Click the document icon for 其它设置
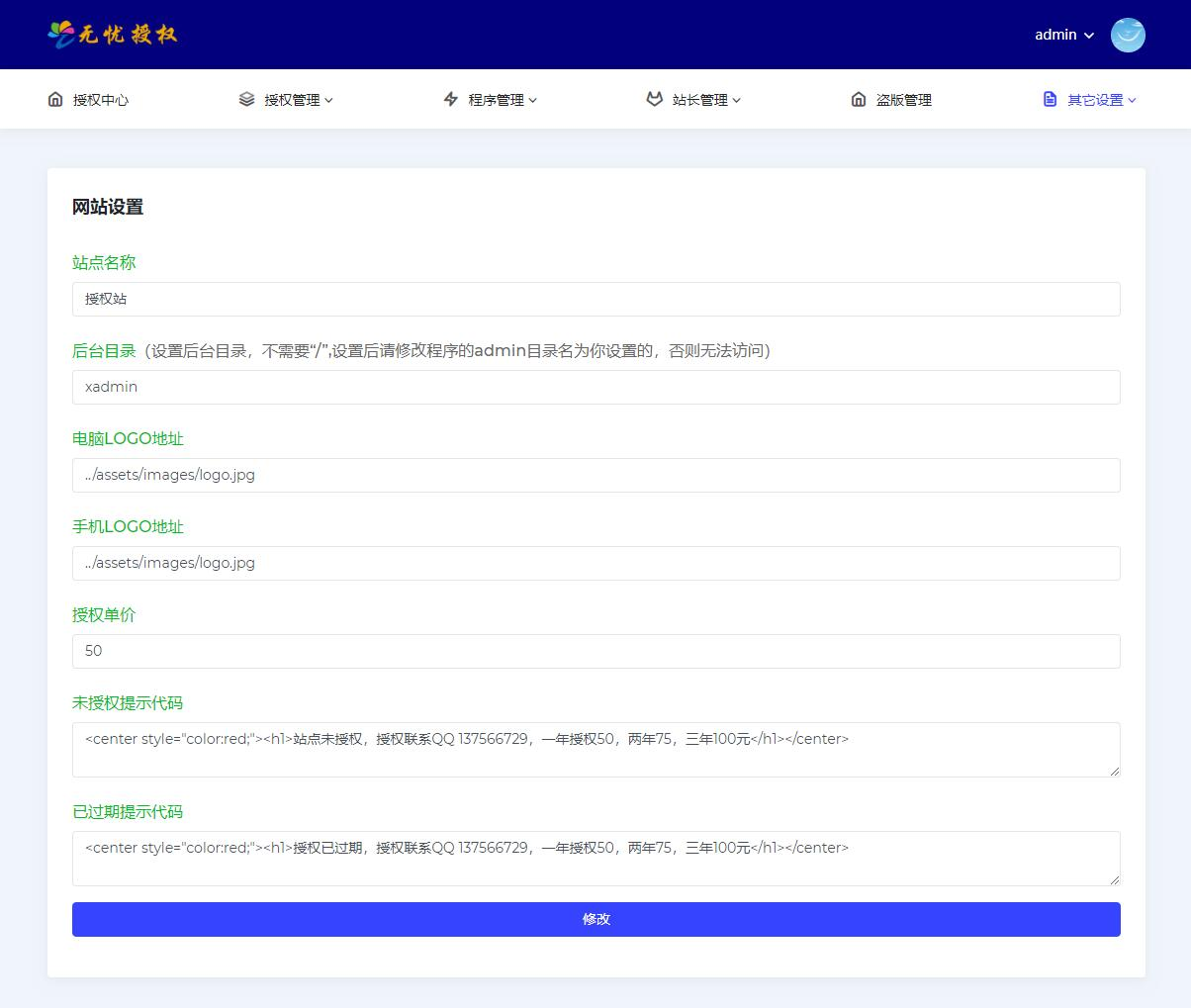Image resolution: width=1191 pixels, height=1008 pixels. [x=1050, y=99]
